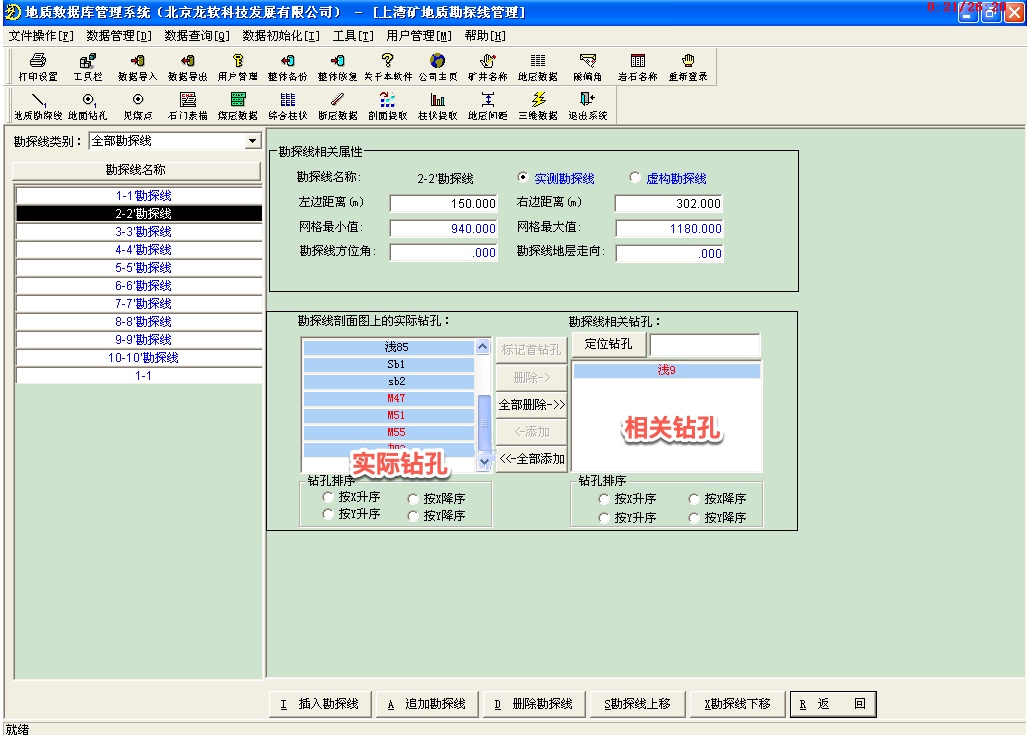Click the 用户管理 key icon
This screenshot has height=735, width=1030.
tap(237, 66)
